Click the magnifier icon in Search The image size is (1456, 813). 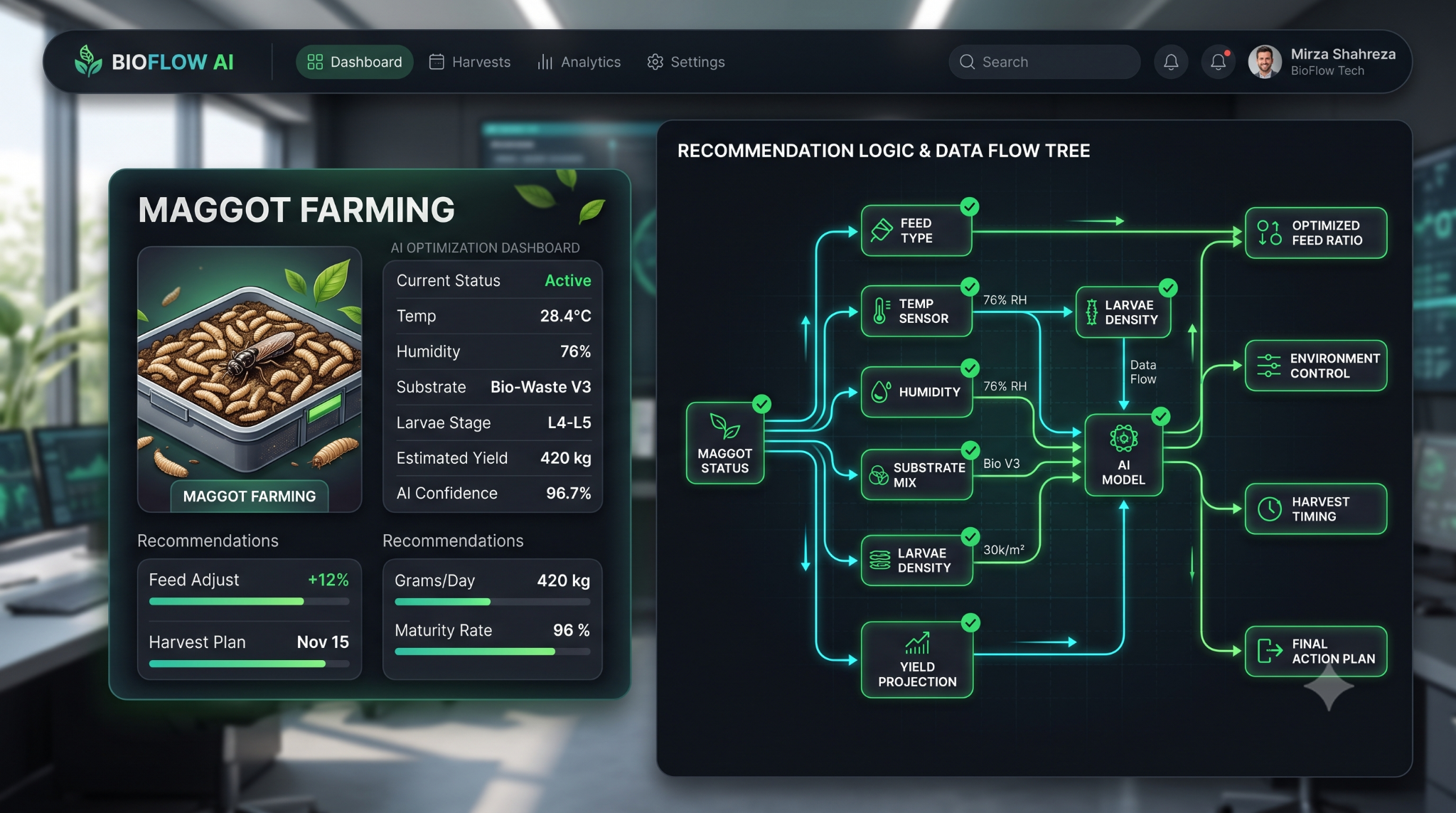(x=967, y=62)
